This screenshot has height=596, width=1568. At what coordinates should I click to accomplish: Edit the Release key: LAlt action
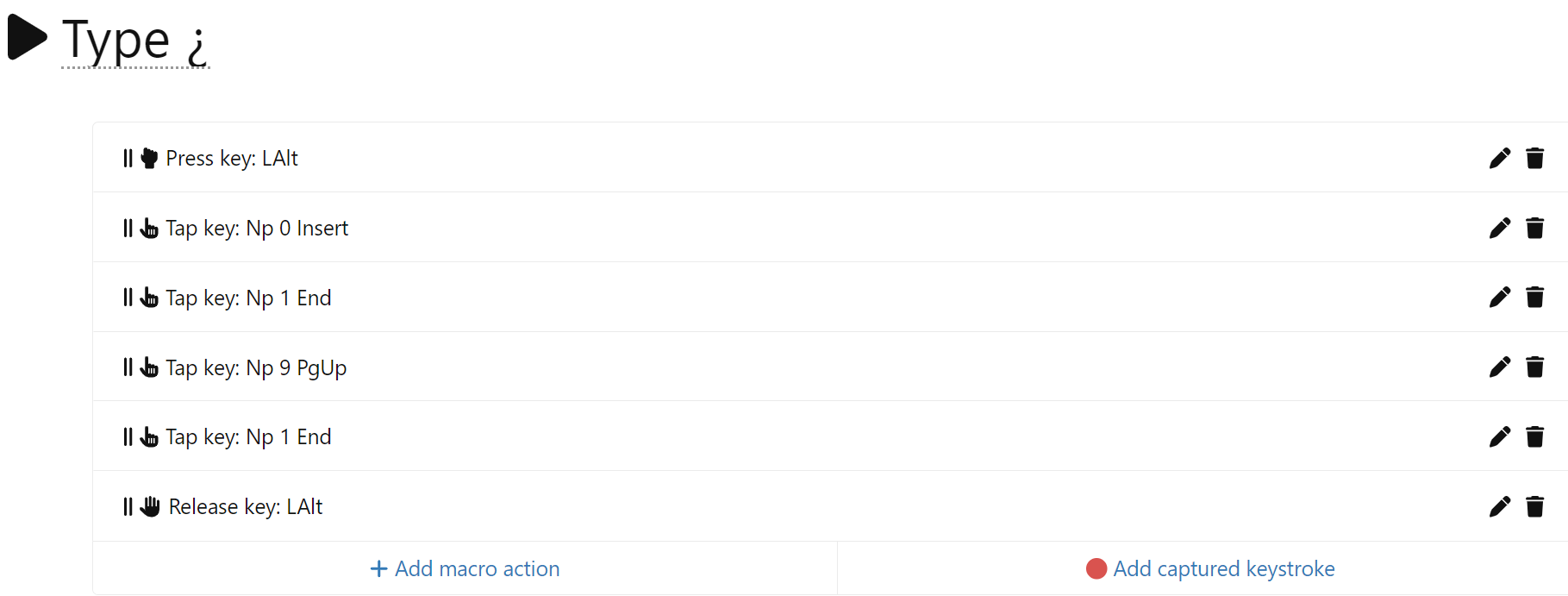1499,506
